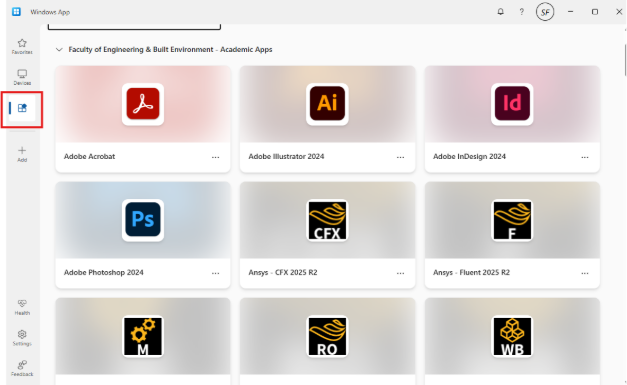Launch the Ansys CFX icon

pyautogui.click(x=327, y=220)
